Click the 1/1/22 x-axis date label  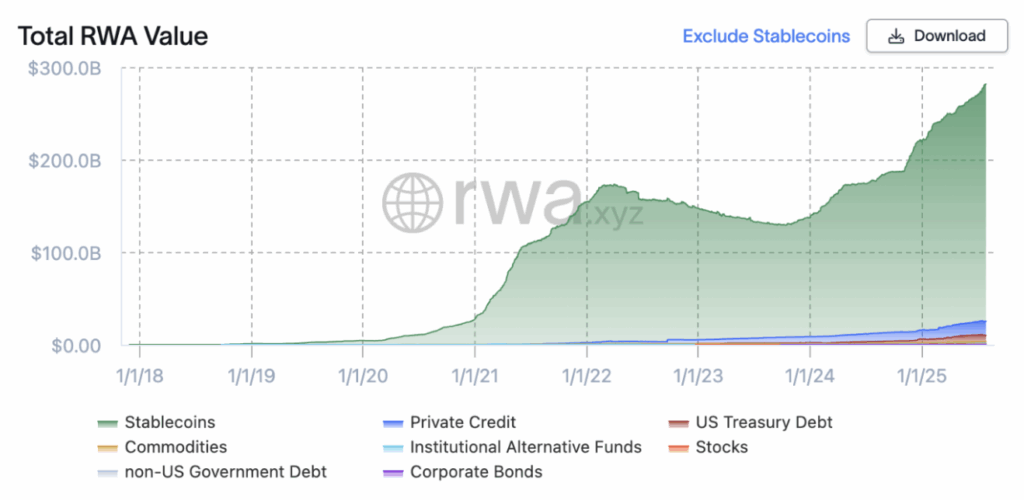coord(586,379)
